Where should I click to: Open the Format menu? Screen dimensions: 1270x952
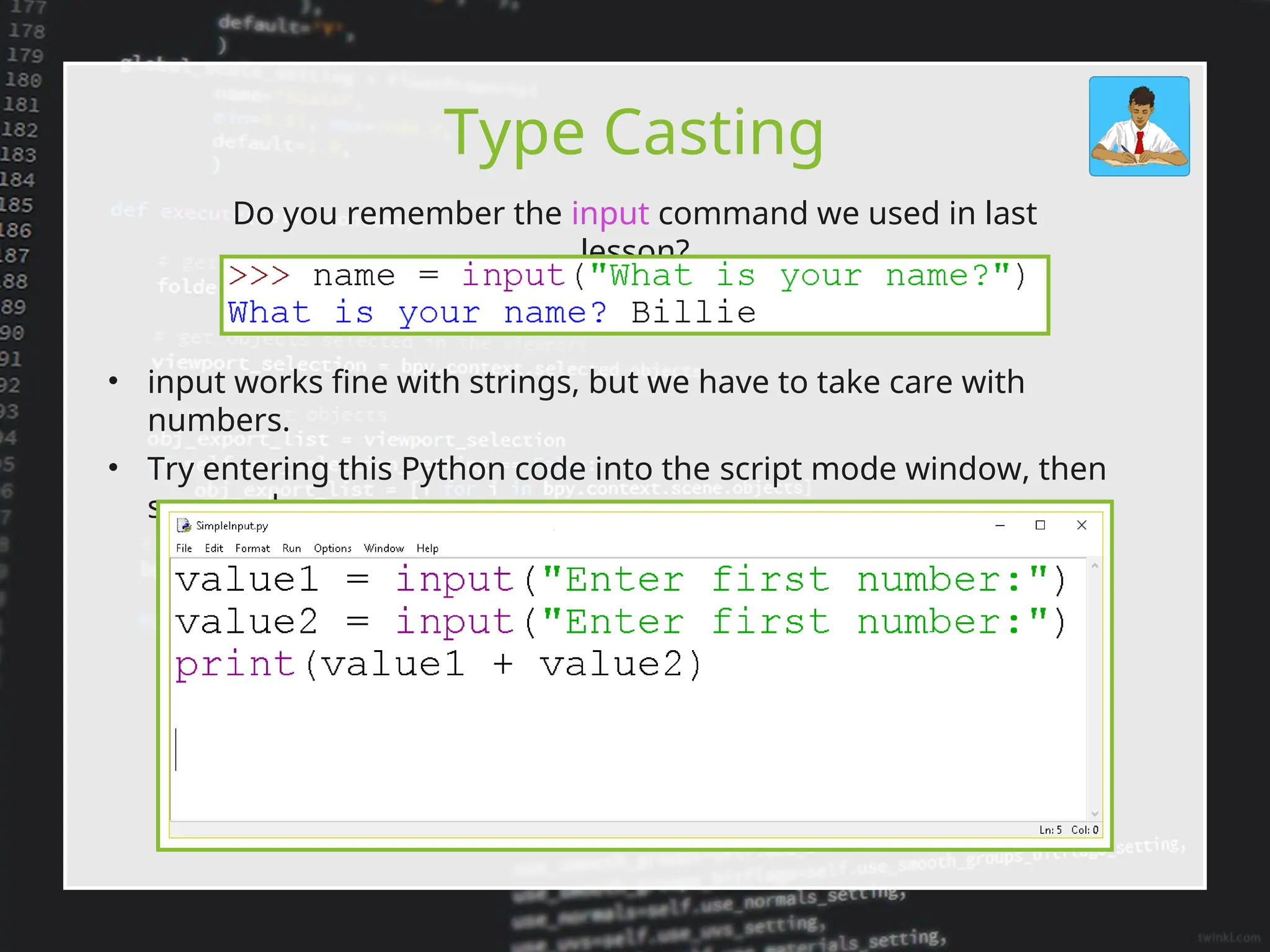252,548
